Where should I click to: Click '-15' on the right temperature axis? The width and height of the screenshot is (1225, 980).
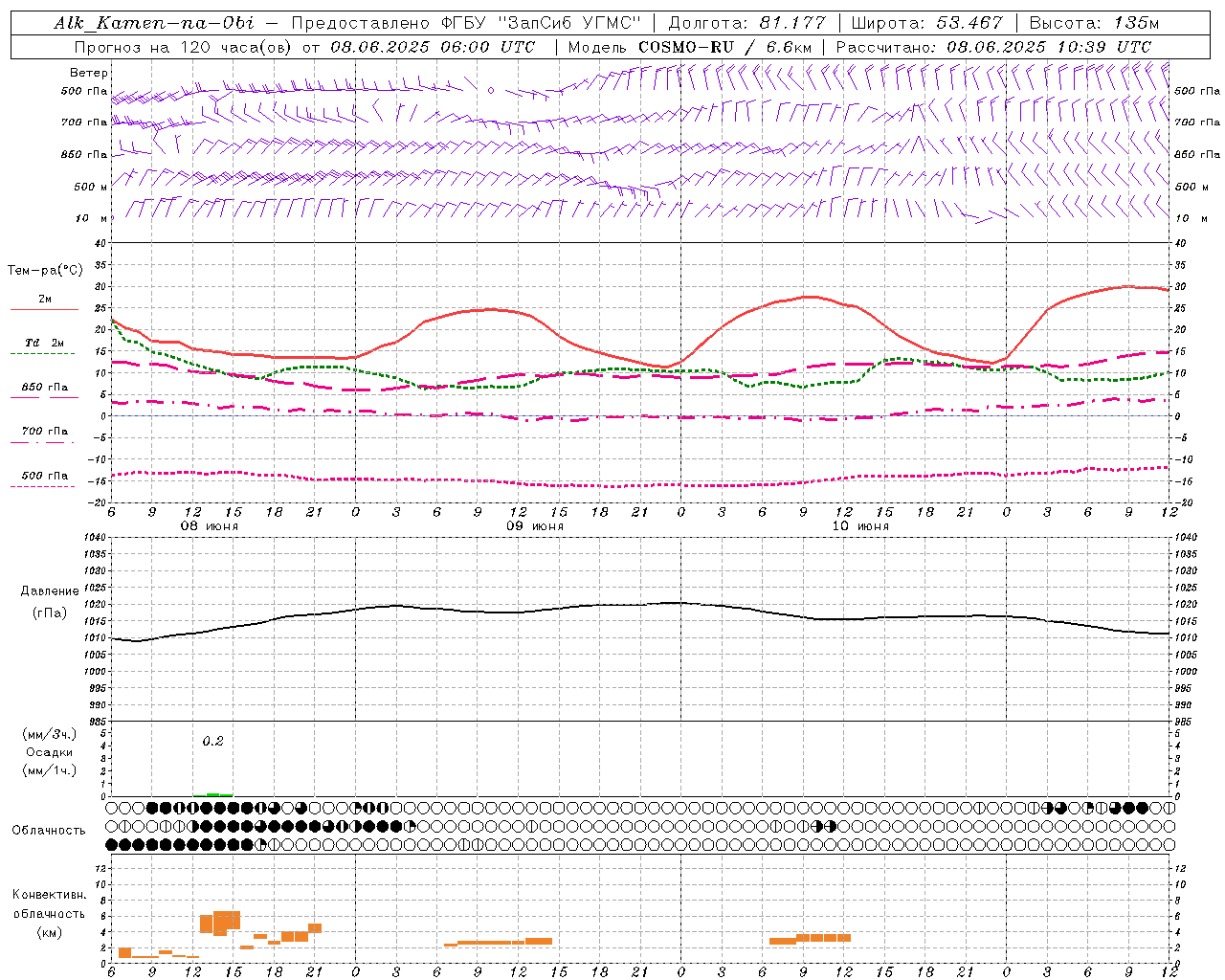pos(1183,481)
